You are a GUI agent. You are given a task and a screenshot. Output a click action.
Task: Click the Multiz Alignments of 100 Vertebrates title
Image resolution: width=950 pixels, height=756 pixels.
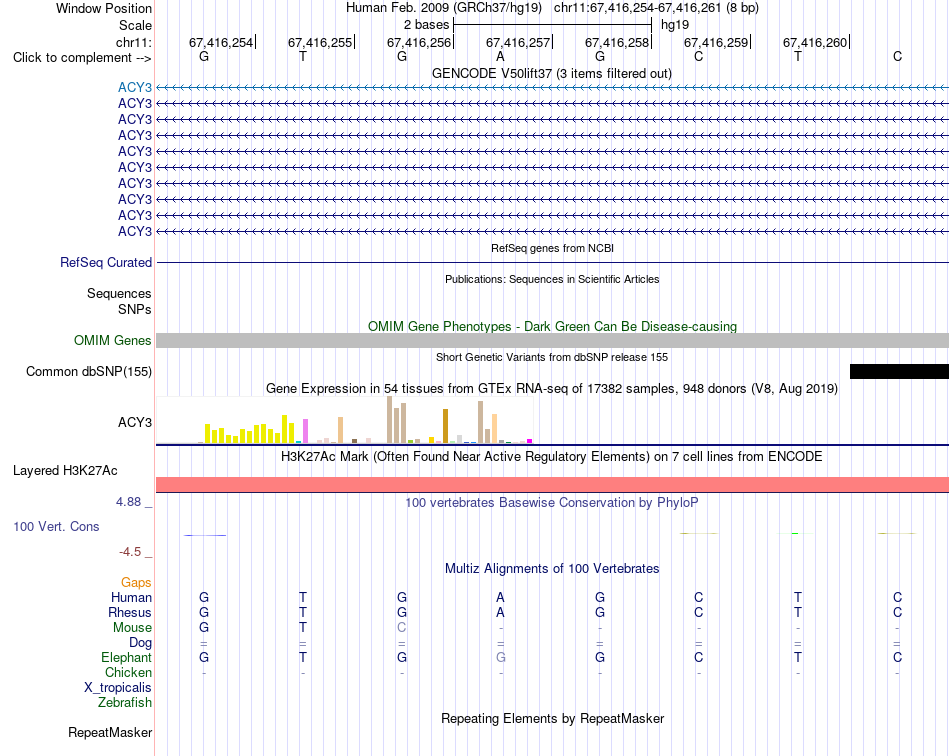tap(552, 569)
